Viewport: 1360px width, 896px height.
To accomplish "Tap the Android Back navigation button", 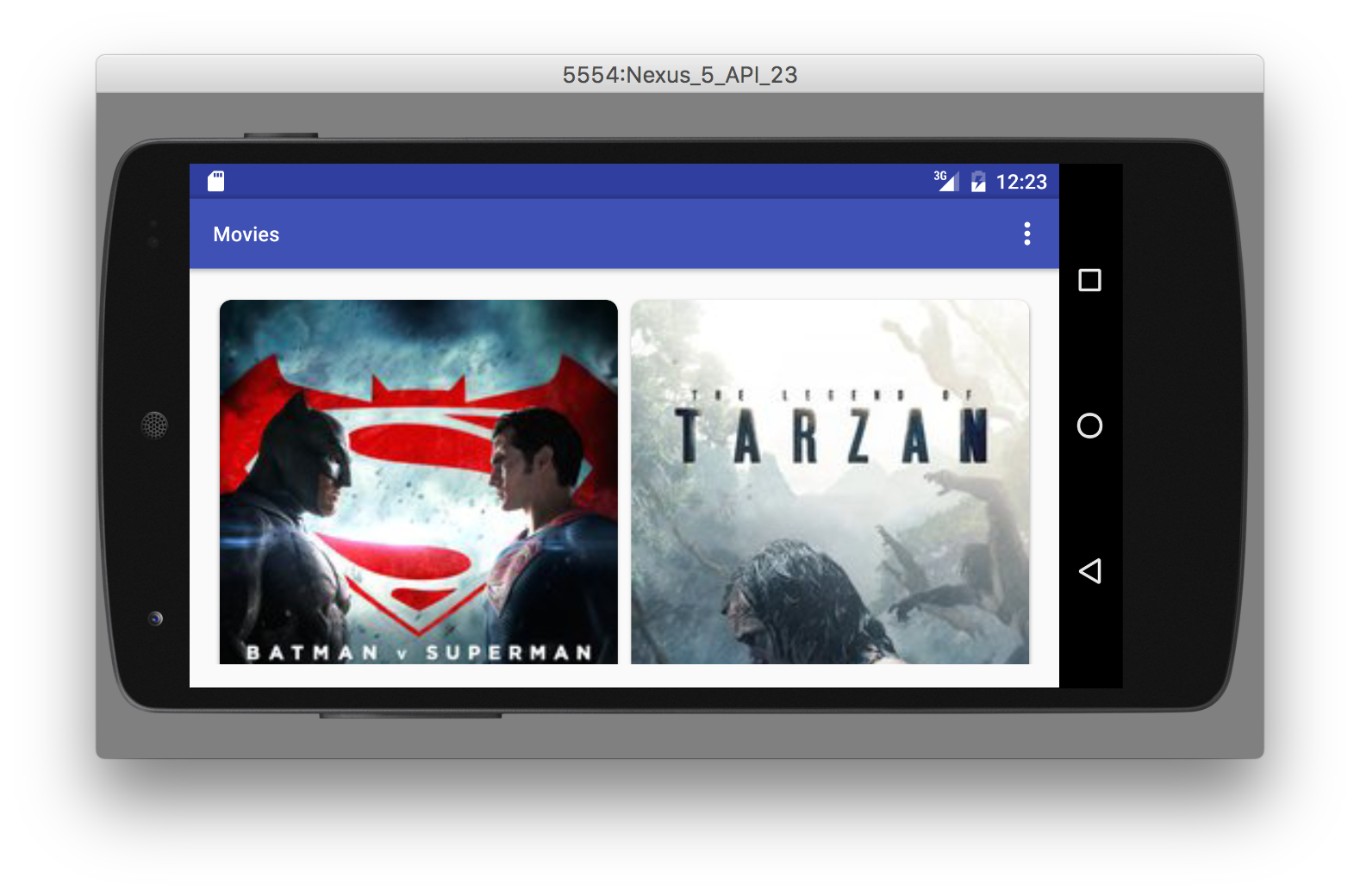I will point(1089,570).
